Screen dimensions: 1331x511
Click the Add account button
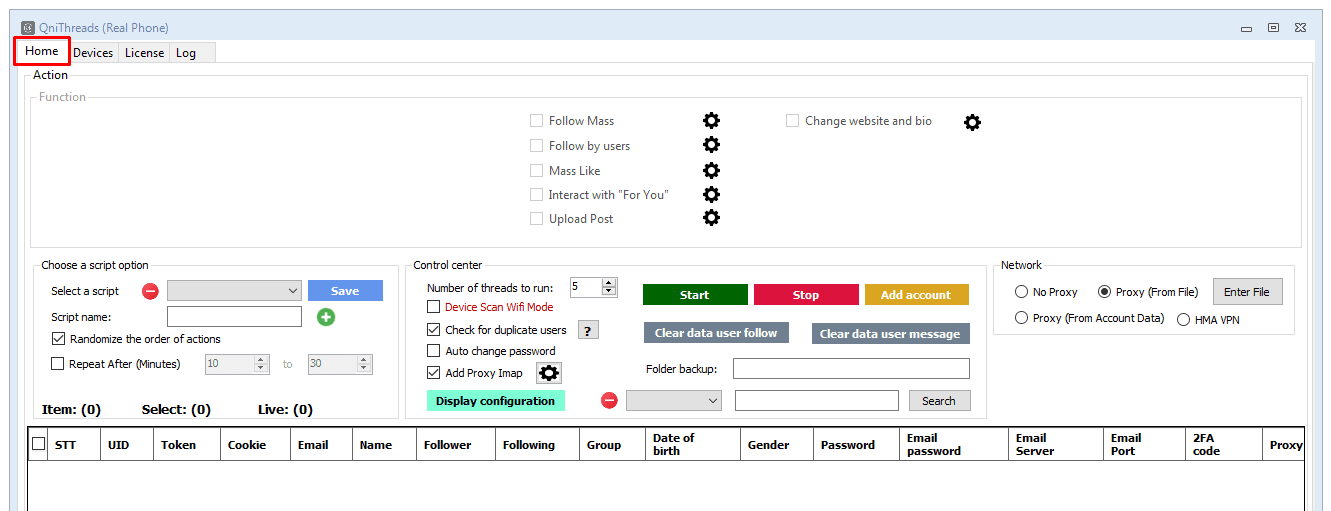(x=916, y=295)
